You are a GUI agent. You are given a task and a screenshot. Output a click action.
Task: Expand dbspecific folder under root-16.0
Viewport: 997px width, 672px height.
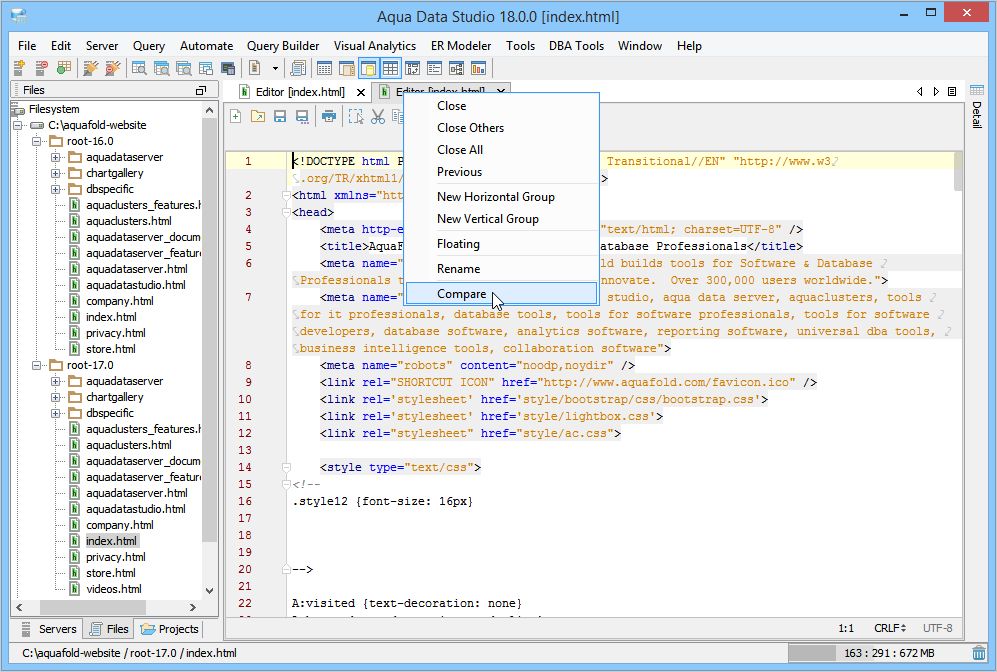coord(55,189)
